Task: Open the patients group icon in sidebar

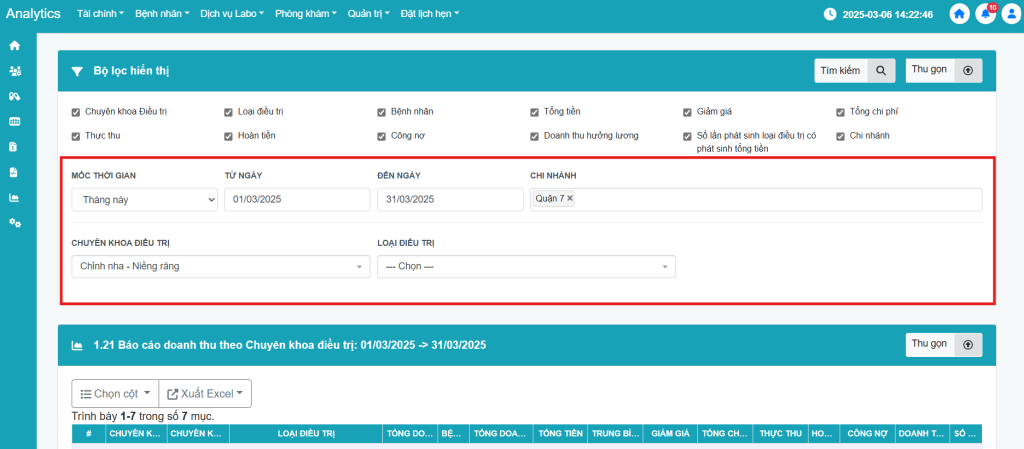Action: [x=14, y=71]
